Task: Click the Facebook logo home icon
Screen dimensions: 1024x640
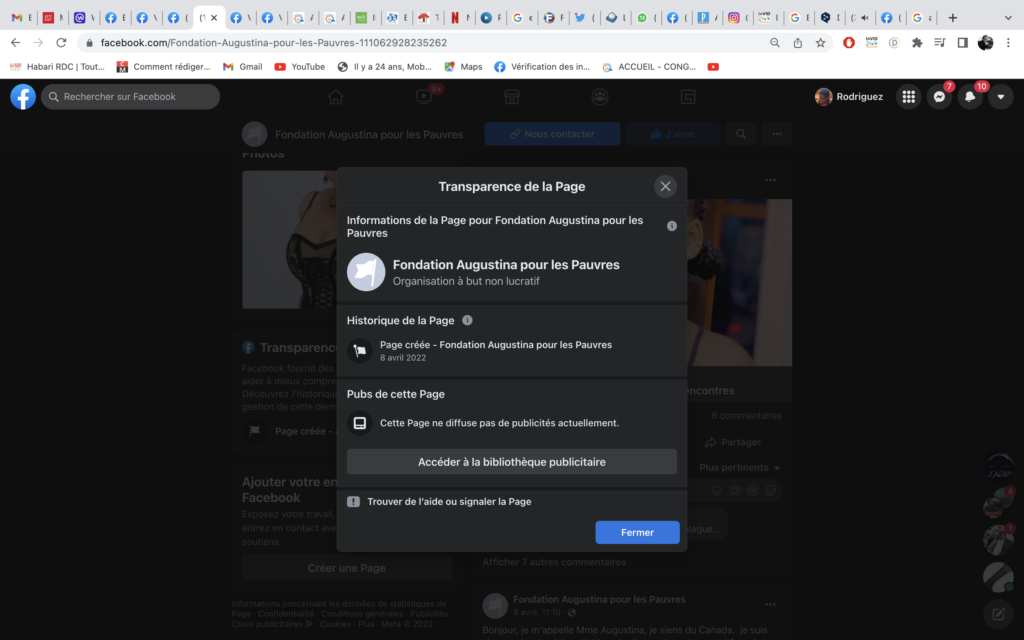Action: tap(23, 97)
